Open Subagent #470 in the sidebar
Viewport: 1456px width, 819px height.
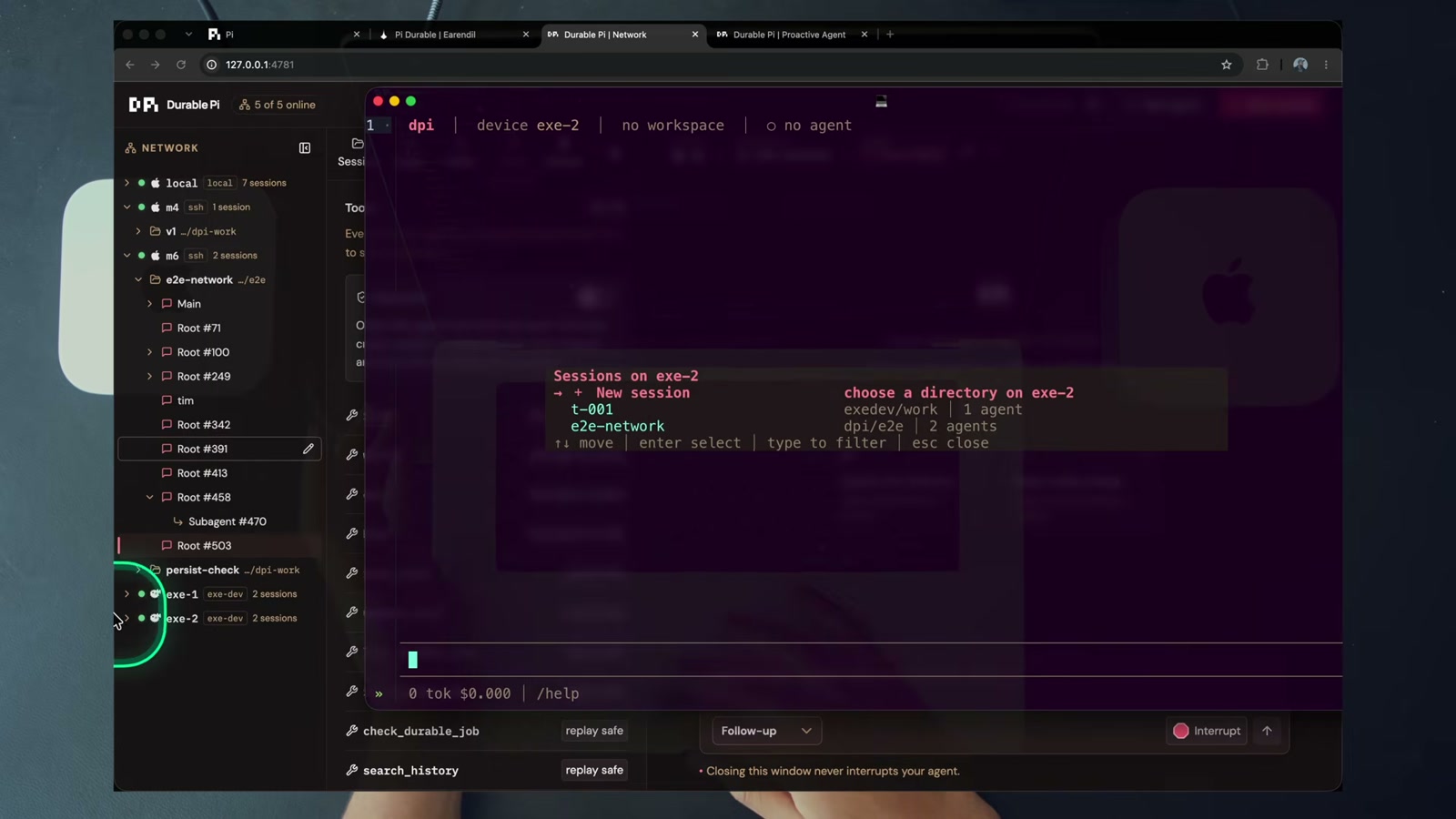click(x=227, y=521)
